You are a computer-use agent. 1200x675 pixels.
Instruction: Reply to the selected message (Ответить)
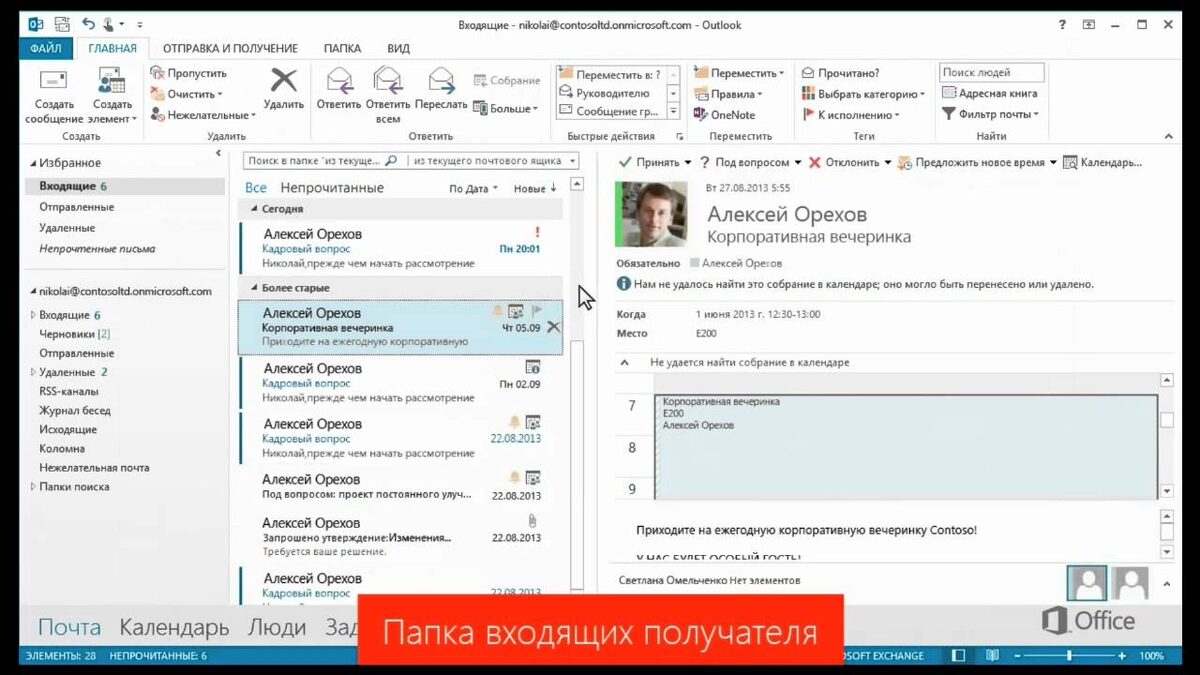click(338, 88)
